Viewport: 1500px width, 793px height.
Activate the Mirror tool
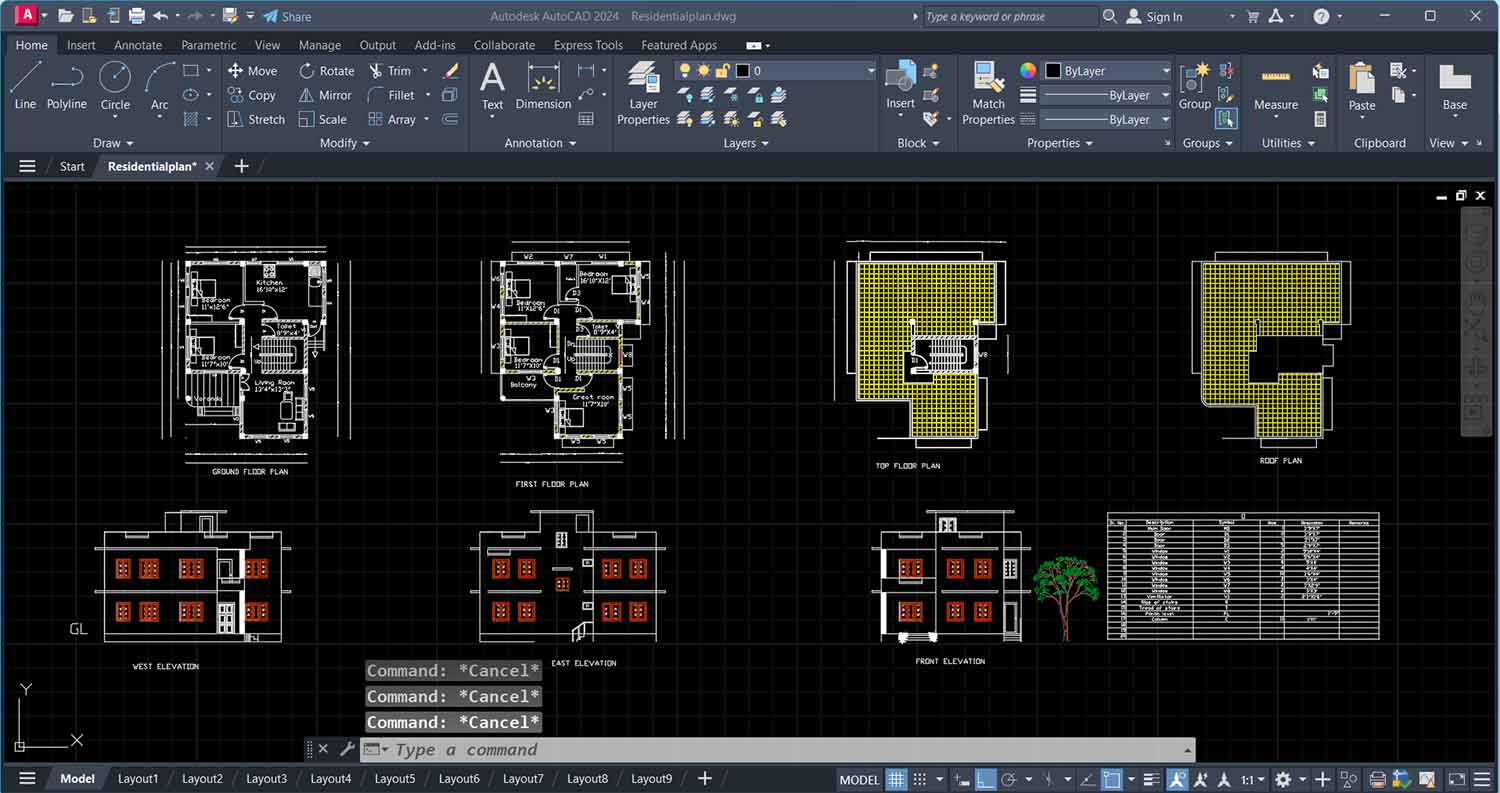coord(324,95)
